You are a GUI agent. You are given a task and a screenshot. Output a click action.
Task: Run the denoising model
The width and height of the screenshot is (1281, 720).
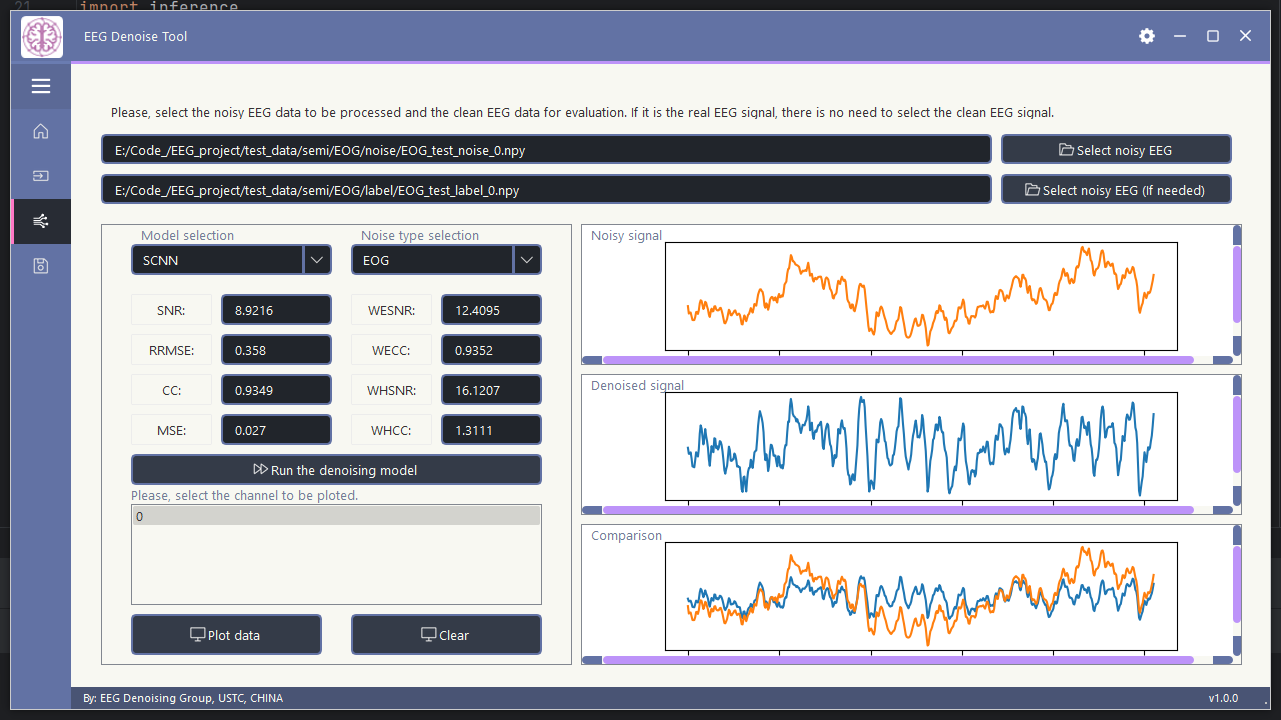click(336, 470)
